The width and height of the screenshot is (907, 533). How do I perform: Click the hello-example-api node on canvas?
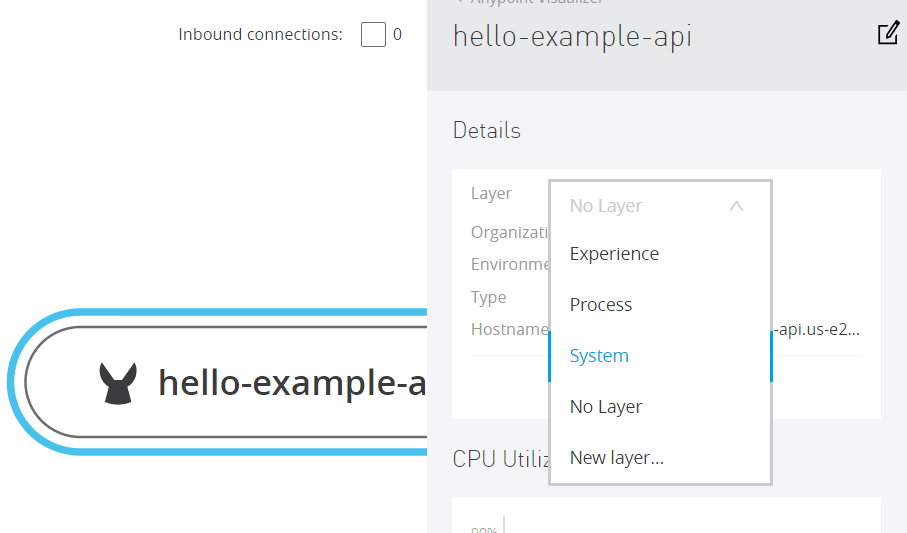click(x=217, y=382)
